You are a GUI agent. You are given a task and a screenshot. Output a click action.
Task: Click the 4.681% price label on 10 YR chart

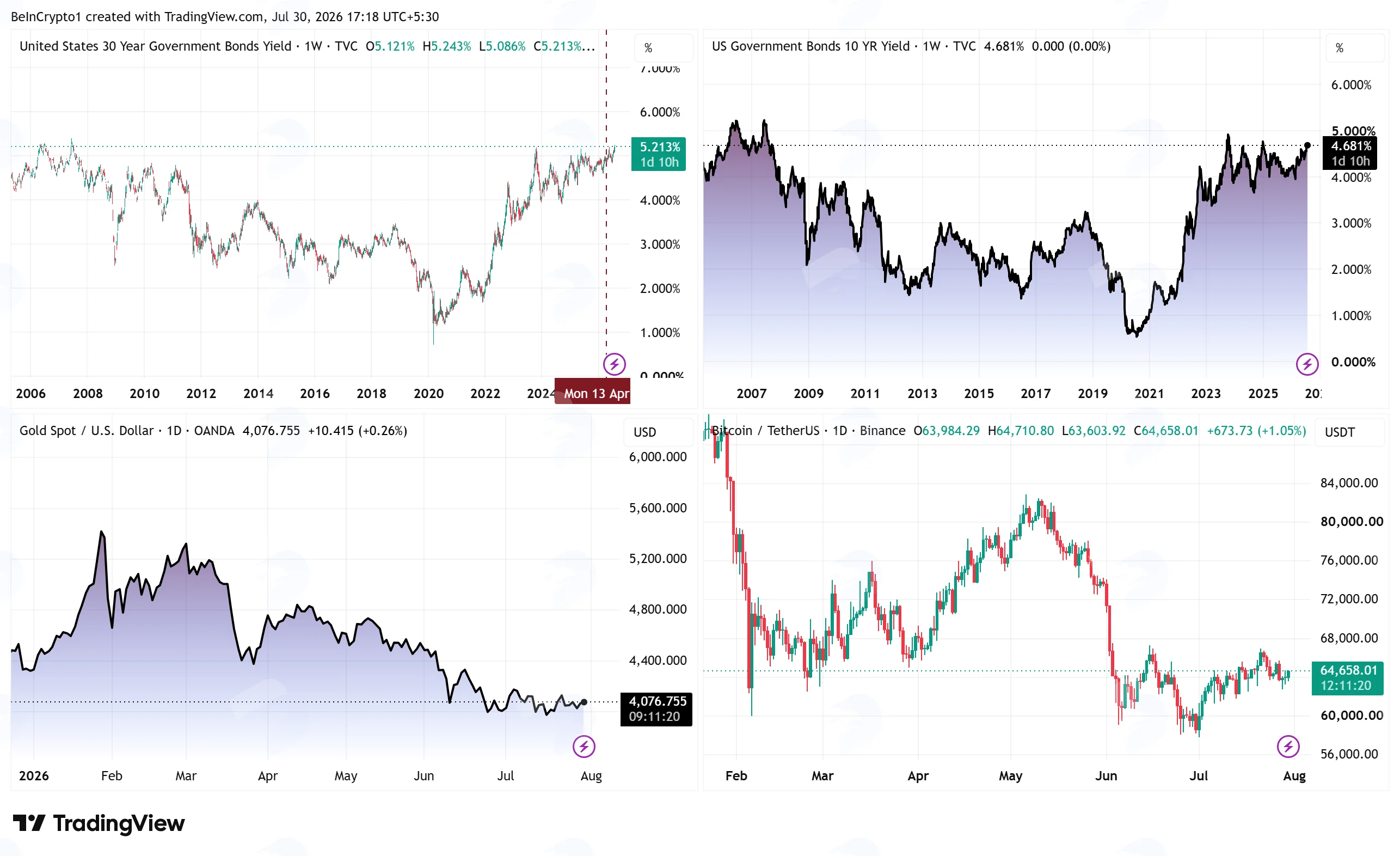coord(1350,154)
